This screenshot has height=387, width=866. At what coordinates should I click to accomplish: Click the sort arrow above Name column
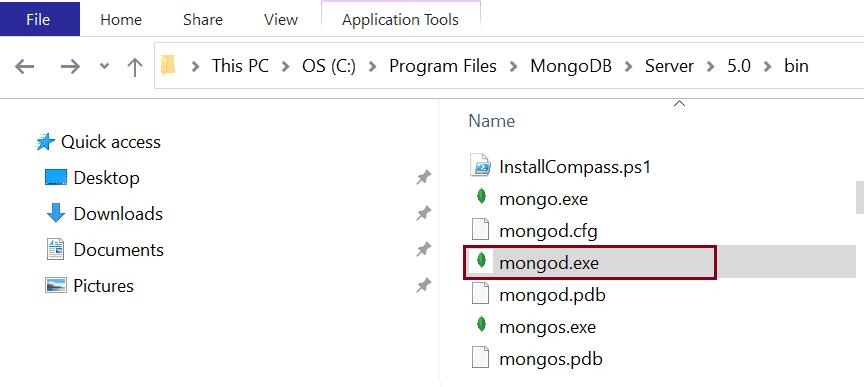click(x=680, y=103)
